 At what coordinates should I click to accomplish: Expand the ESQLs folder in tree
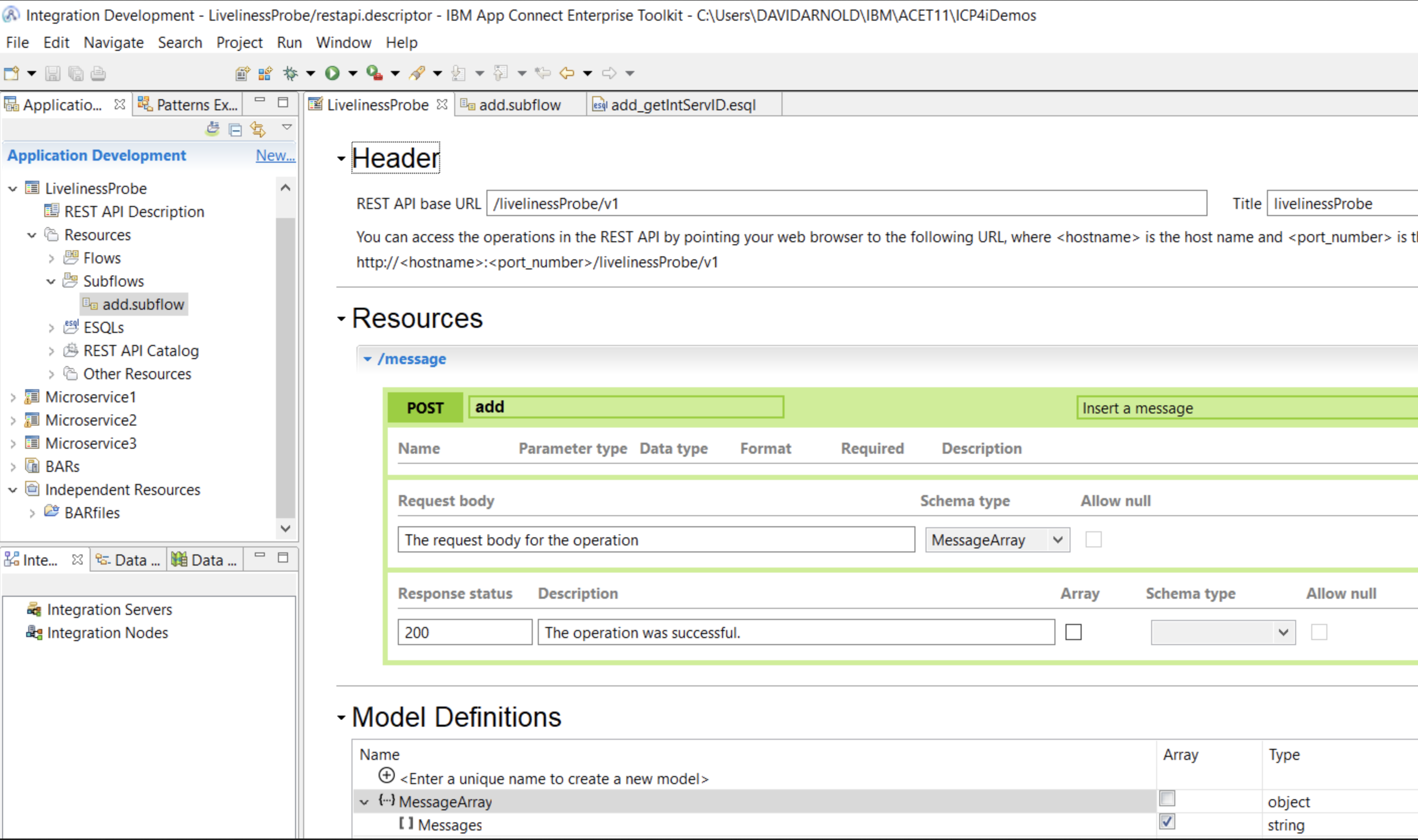51,328
